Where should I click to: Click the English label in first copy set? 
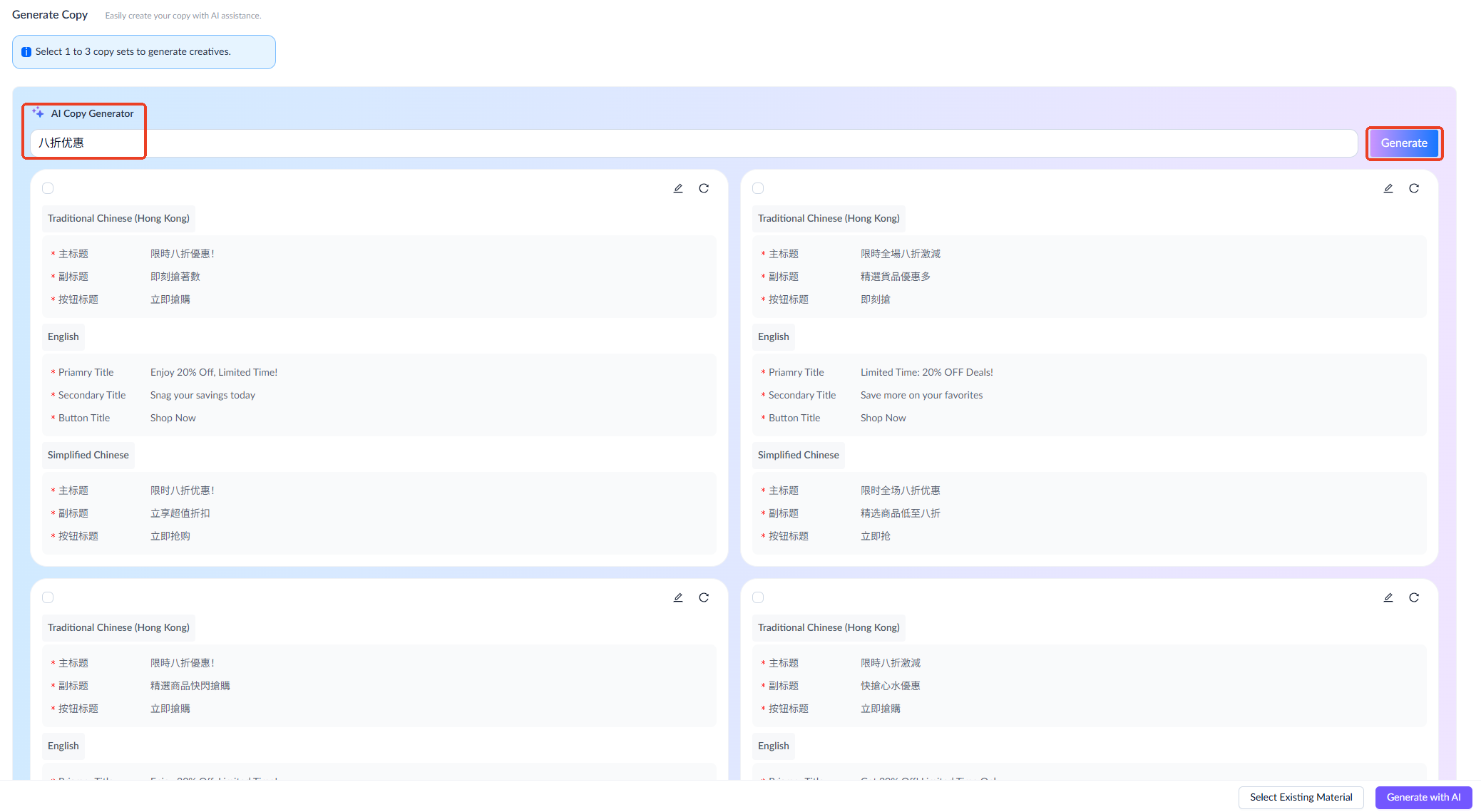pos(63,336)
